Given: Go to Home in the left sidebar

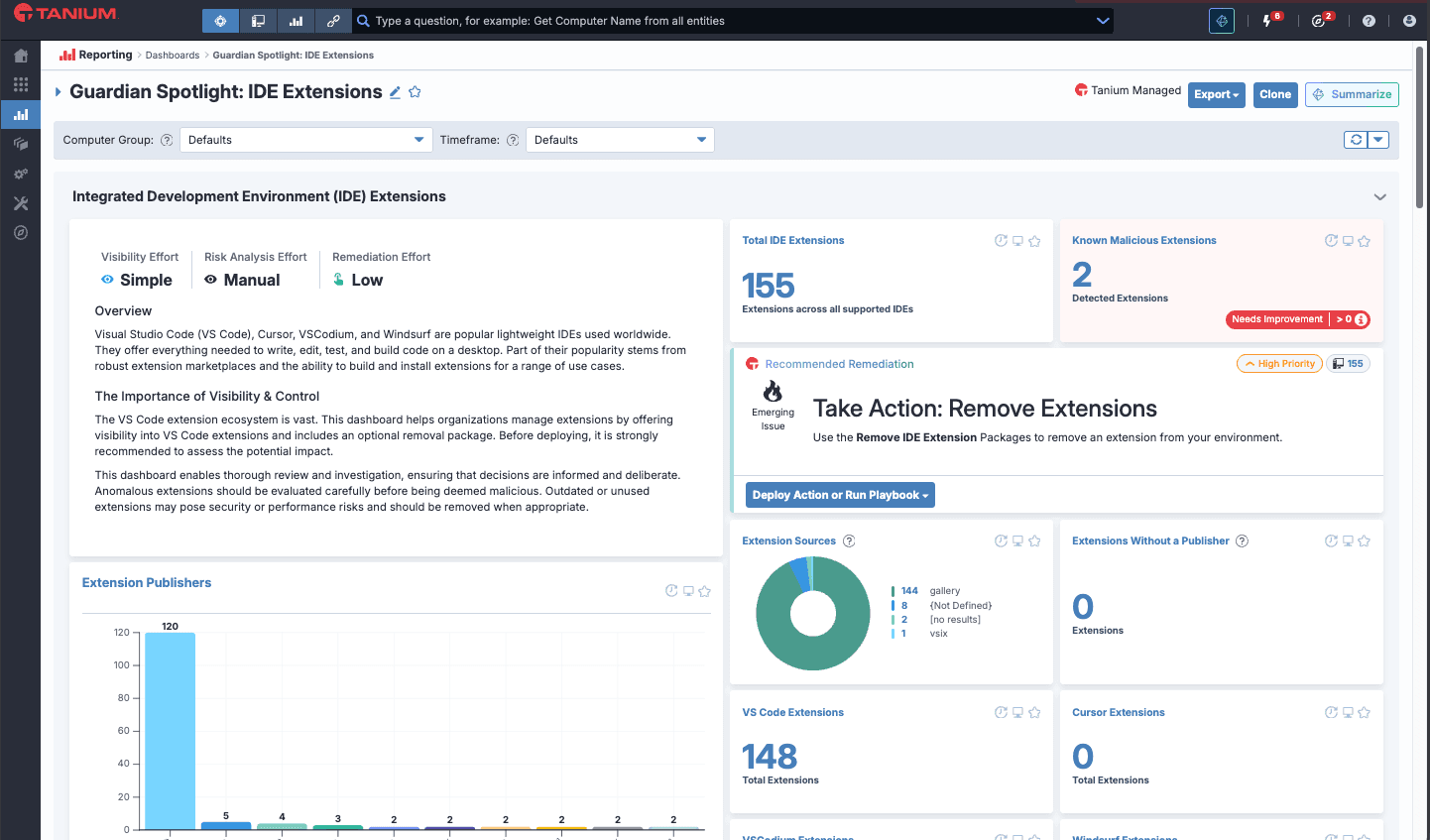Looking at the screenshot, I should [x=21, y=56].
